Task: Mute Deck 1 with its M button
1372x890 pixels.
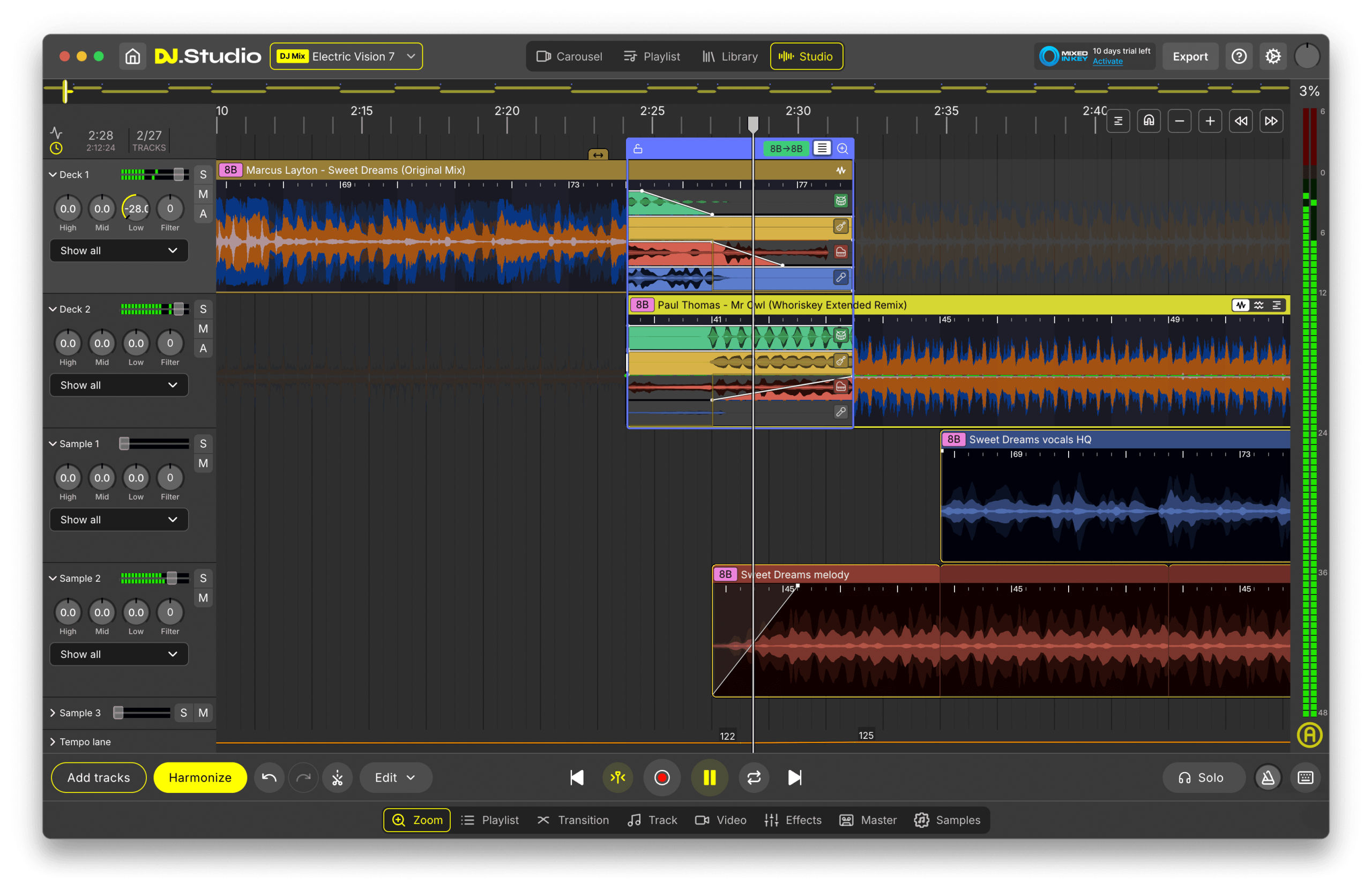Action: click(203, 194)
